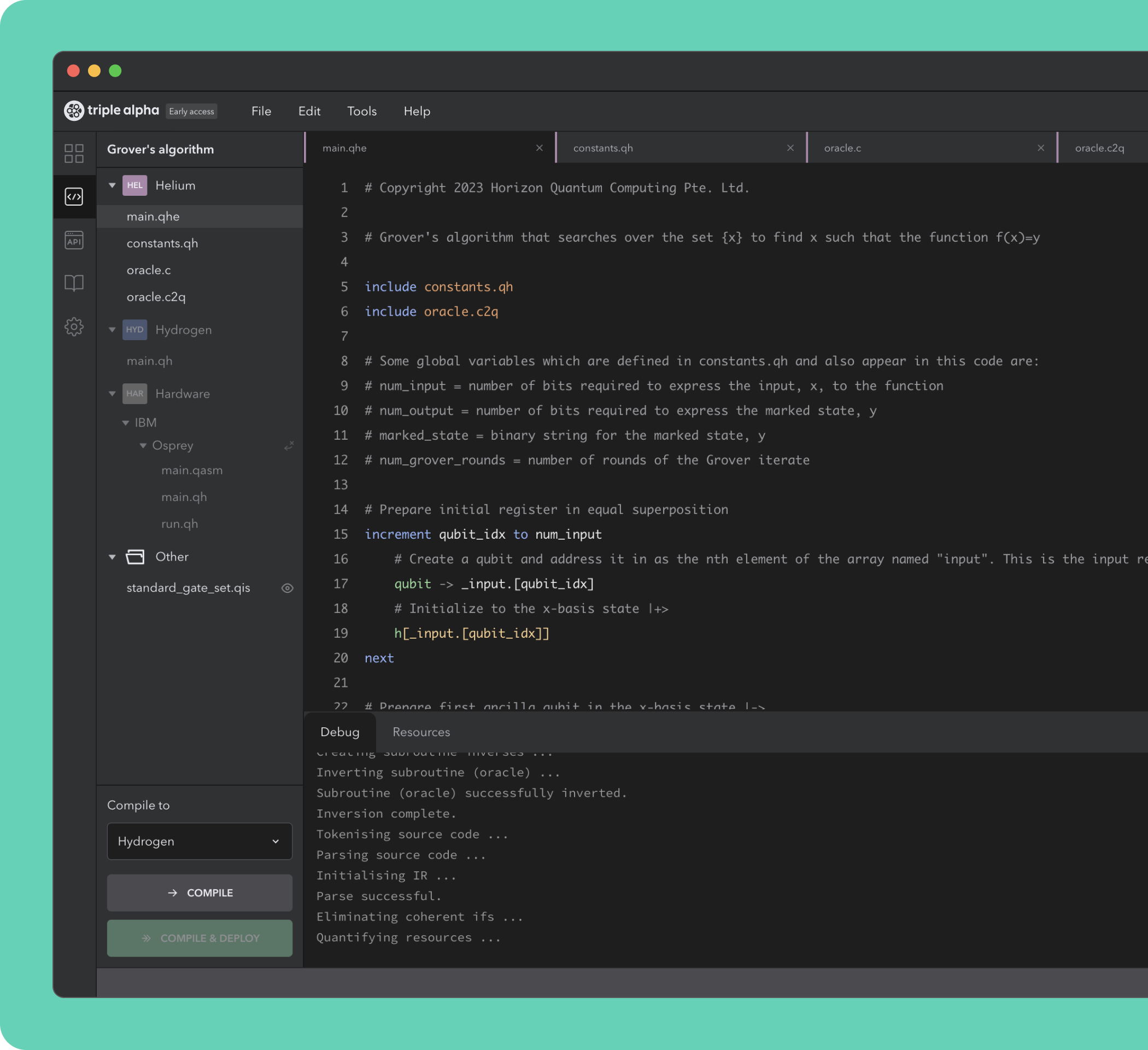
Task: Collapse the Hydrogen tree section
Action: click(x=112, y=330)
